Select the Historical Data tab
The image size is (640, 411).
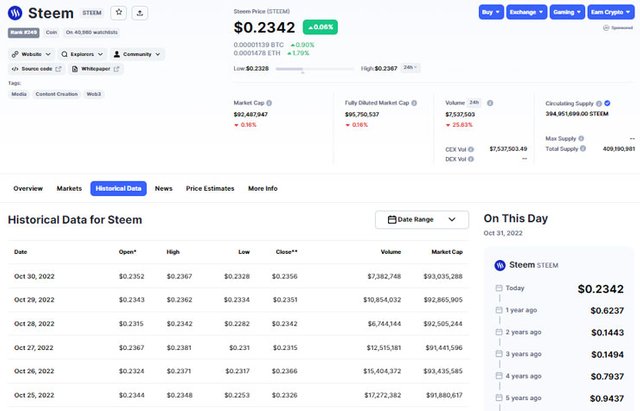(x=118, y=189)
